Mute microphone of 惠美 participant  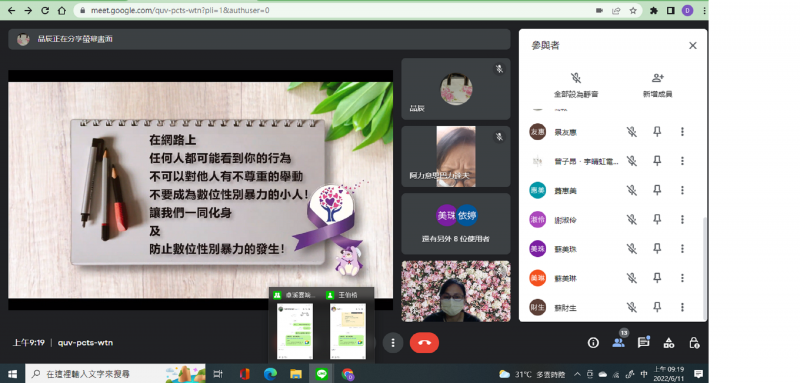point(632,190)
